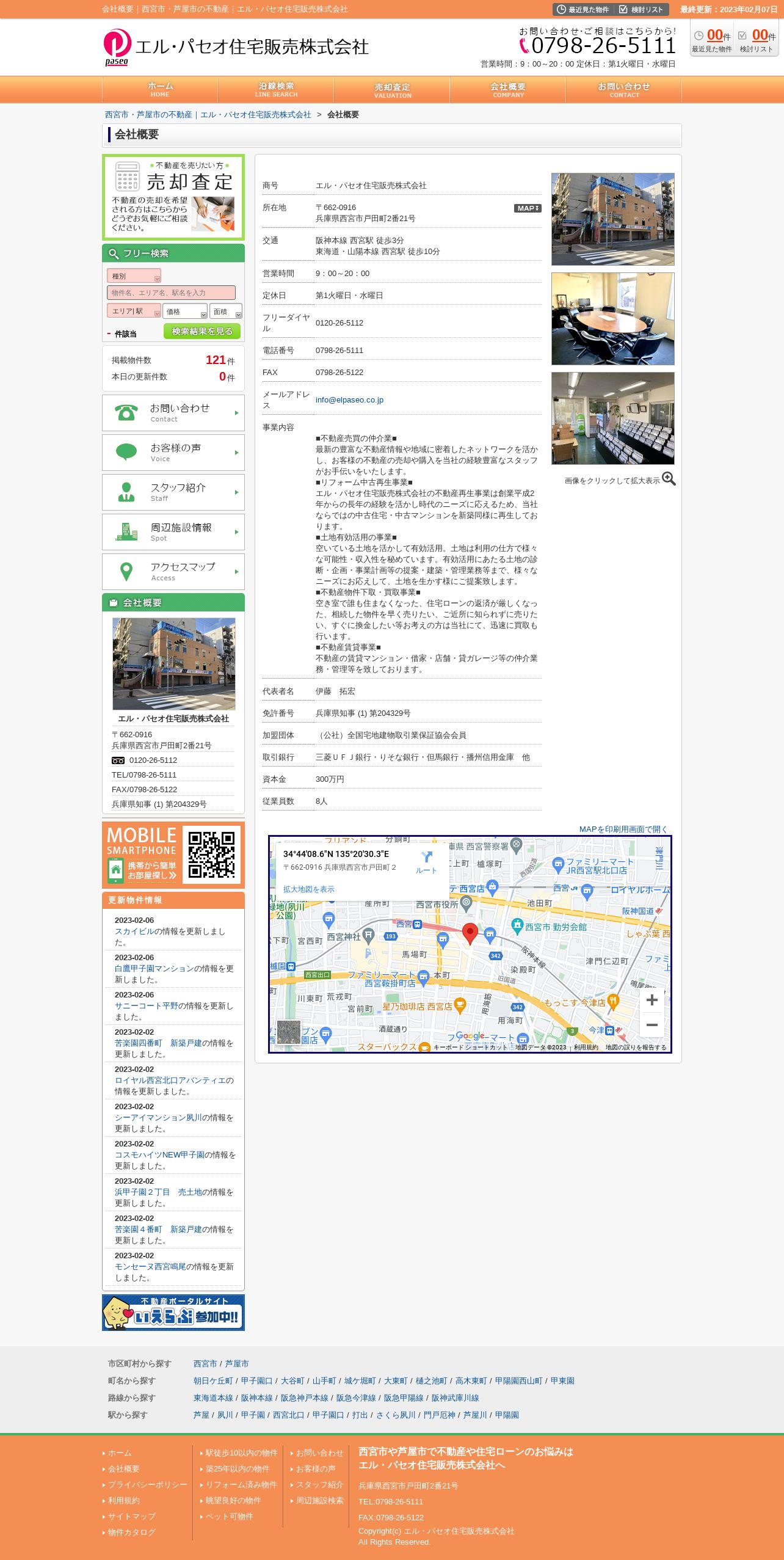784x1560 pixels.
Task: Open the 価格 dropdown
Action: tap(185, 312)
